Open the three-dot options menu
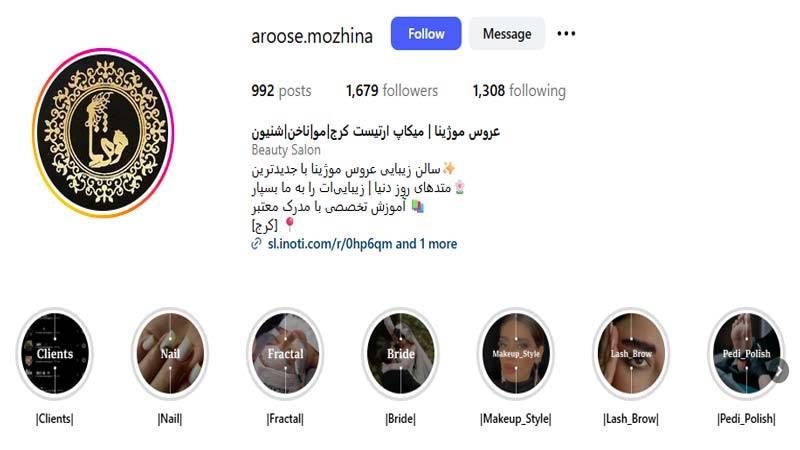 coord(566,34)
